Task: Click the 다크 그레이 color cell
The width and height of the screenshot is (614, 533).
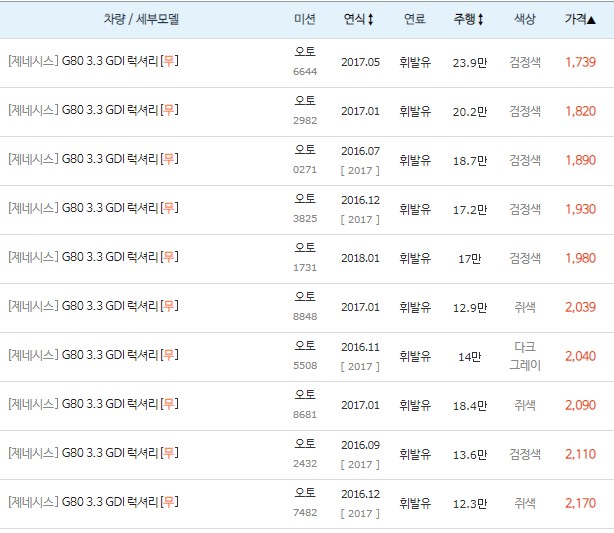Action: pos(525,356)
